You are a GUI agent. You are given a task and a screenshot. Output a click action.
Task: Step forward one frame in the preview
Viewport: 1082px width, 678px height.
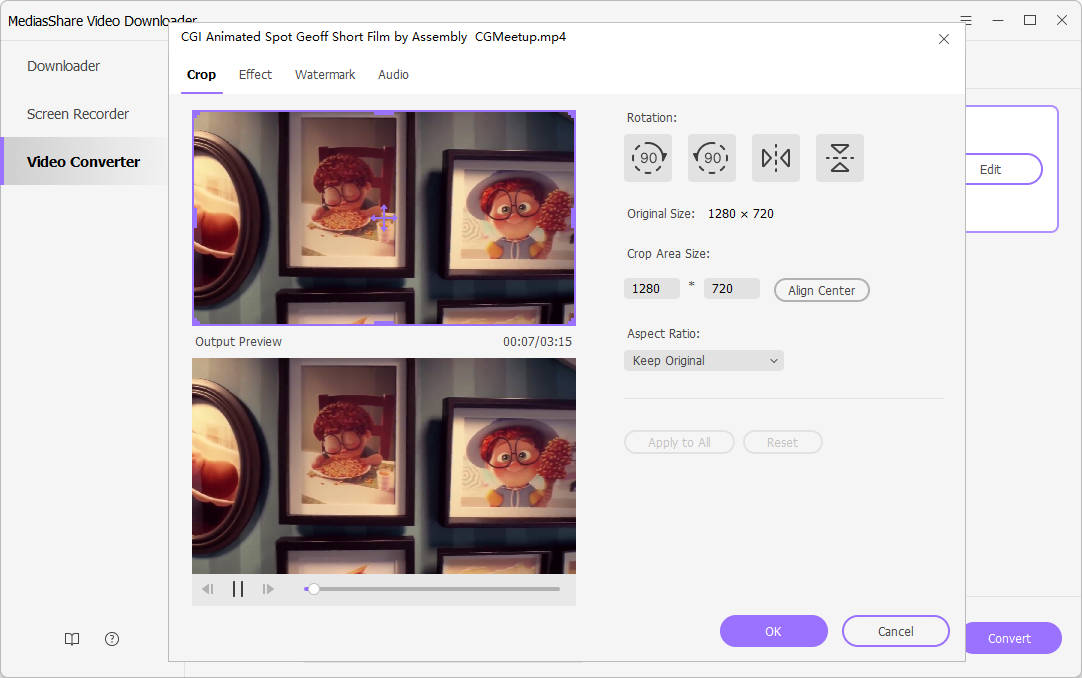(268, 589)
